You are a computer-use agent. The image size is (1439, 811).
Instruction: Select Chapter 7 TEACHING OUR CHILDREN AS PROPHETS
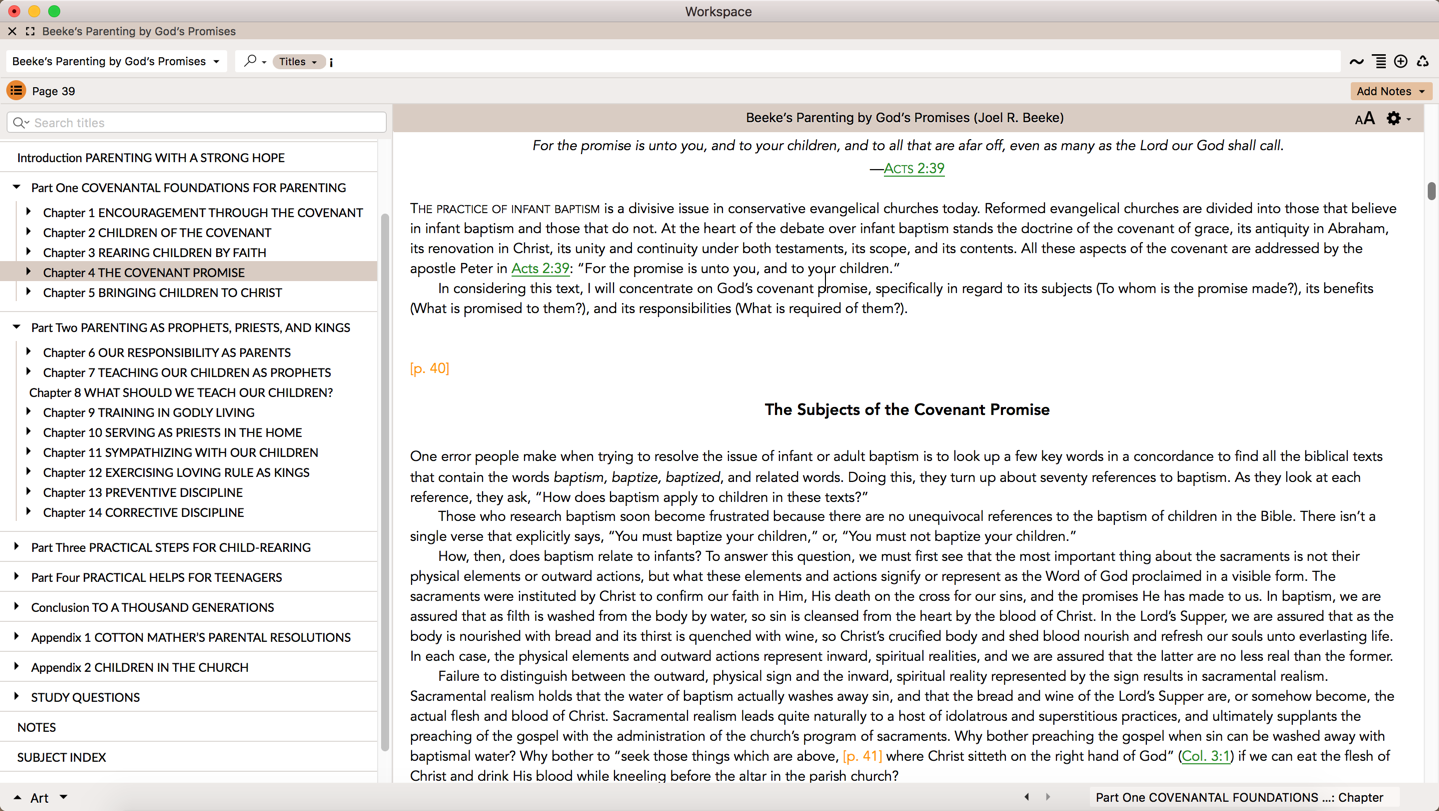(x=189, y=373)
